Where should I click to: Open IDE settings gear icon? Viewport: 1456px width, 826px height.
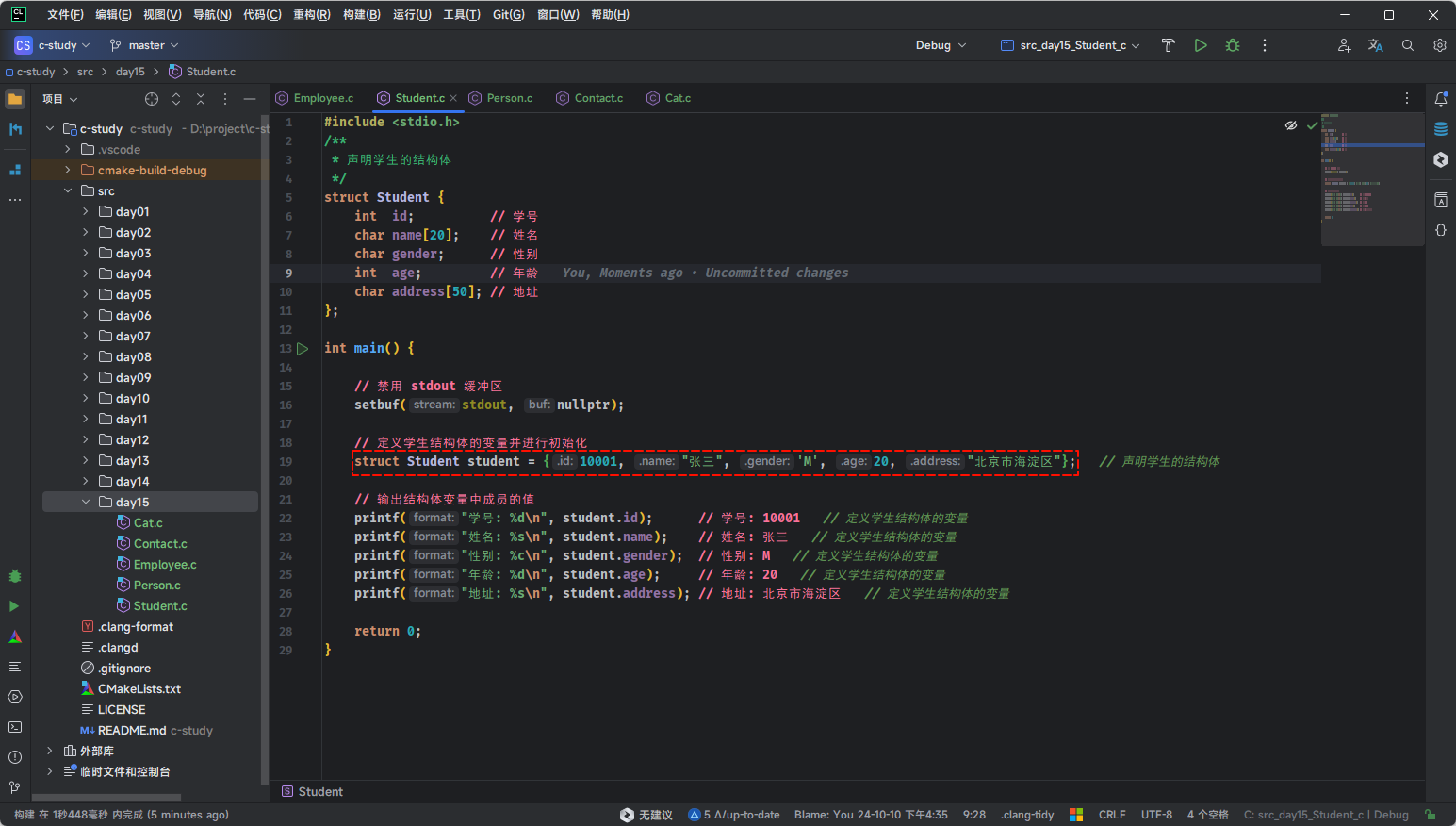point(1439,45)
